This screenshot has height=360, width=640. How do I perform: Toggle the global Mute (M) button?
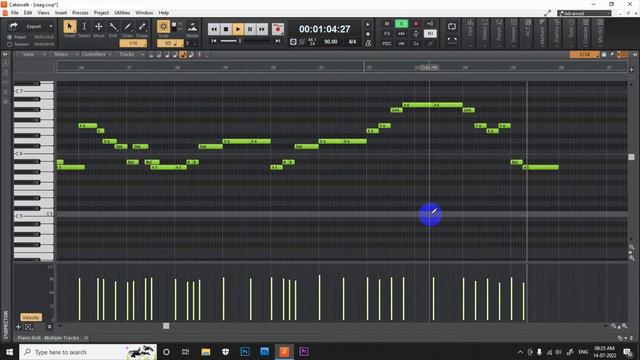(387, 24)
